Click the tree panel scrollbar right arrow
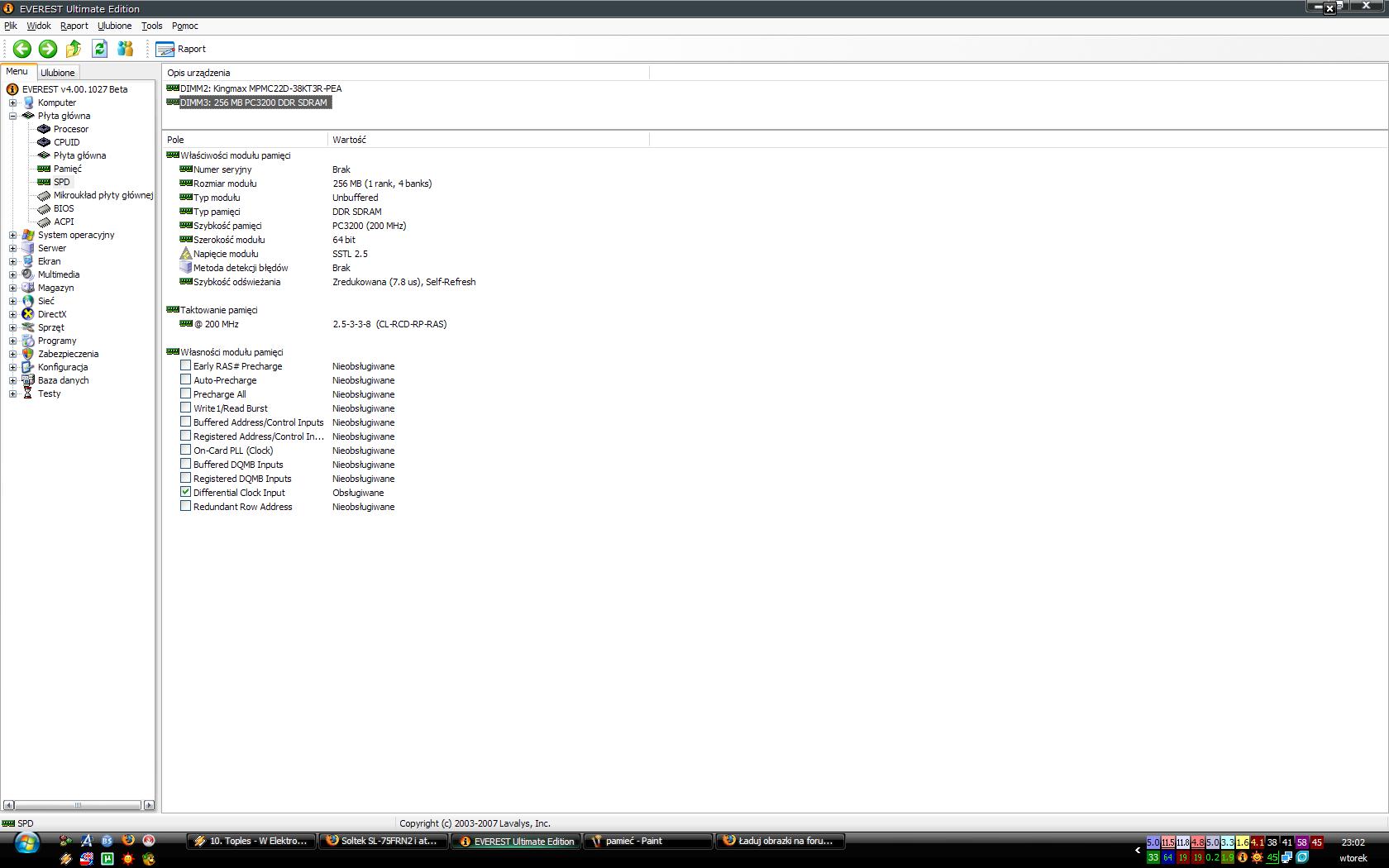This screenshot has height=868, width=1389. [149, 804]
